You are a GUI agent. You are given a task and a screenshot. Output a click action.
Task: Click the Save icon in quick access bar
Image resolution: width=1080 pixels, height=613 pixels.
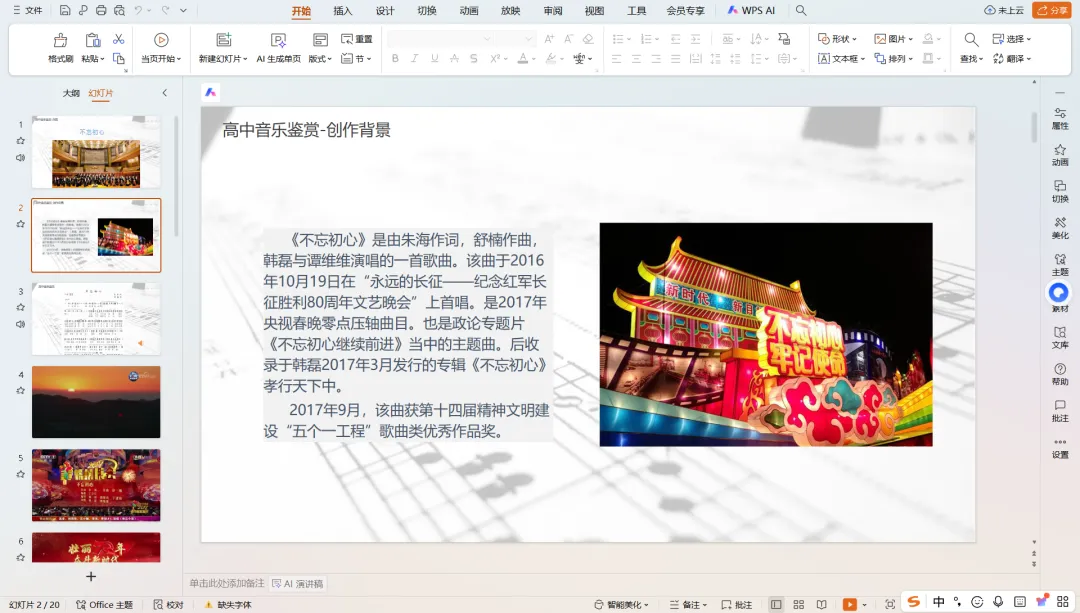coord(65,10)
